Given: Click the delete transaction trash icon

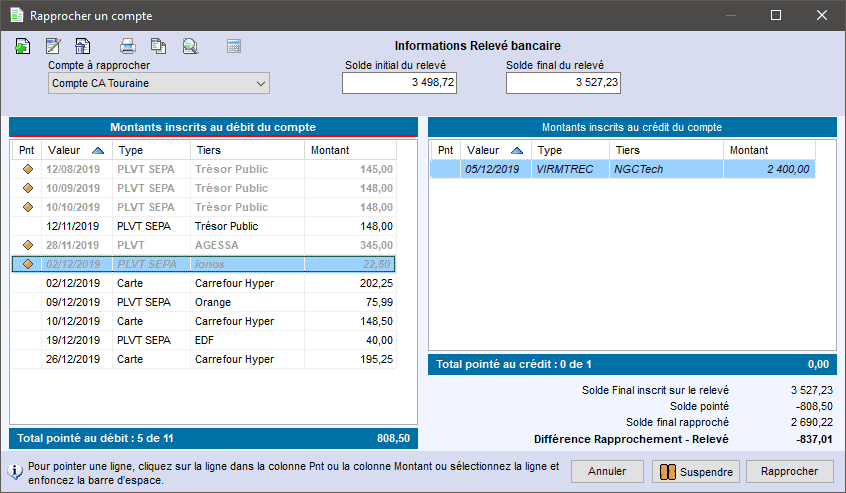Looking at the screenshot, I should click(x=83, y=46).
